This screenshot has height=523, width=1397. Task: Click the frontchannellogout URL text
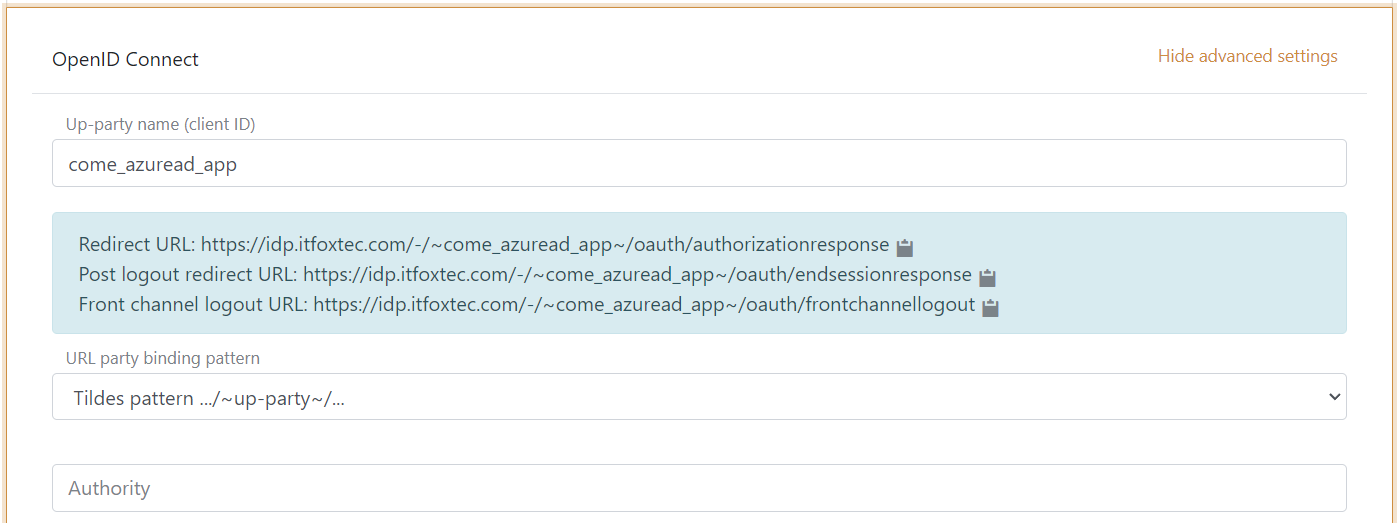coord(644,305)
